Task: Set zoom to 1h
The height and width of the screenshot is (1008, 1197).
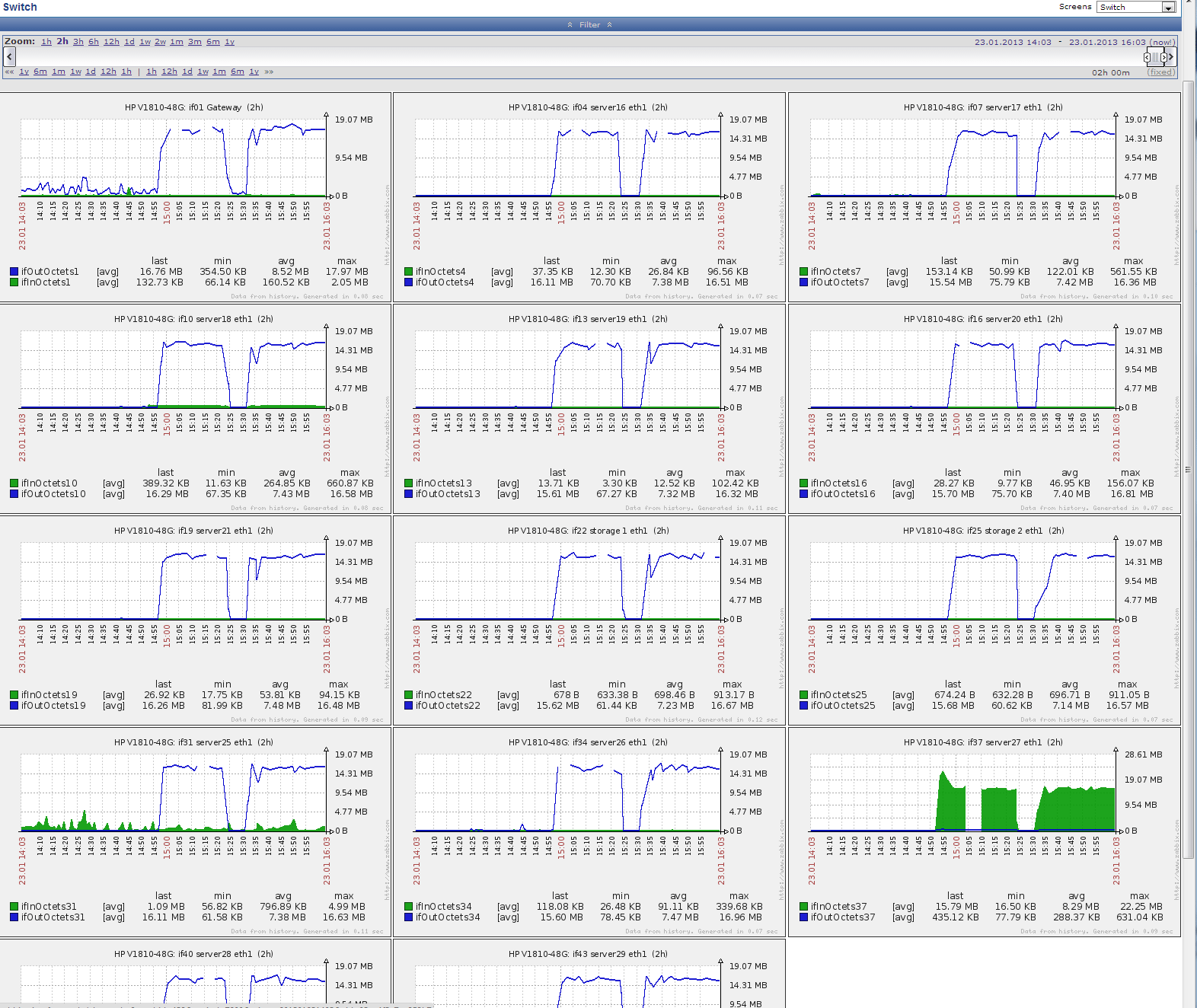Action: (46, 42)
